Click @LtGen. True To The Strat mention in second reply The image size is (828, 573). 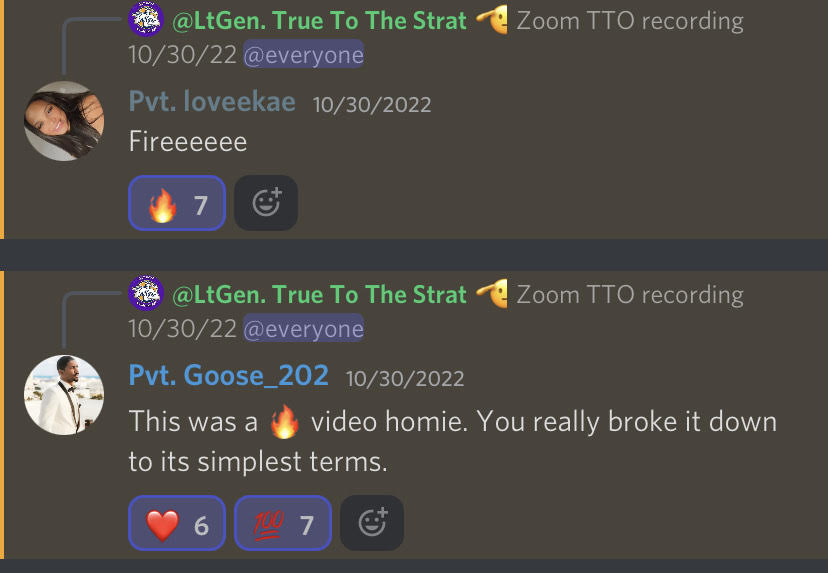click(x=319, y=295)
